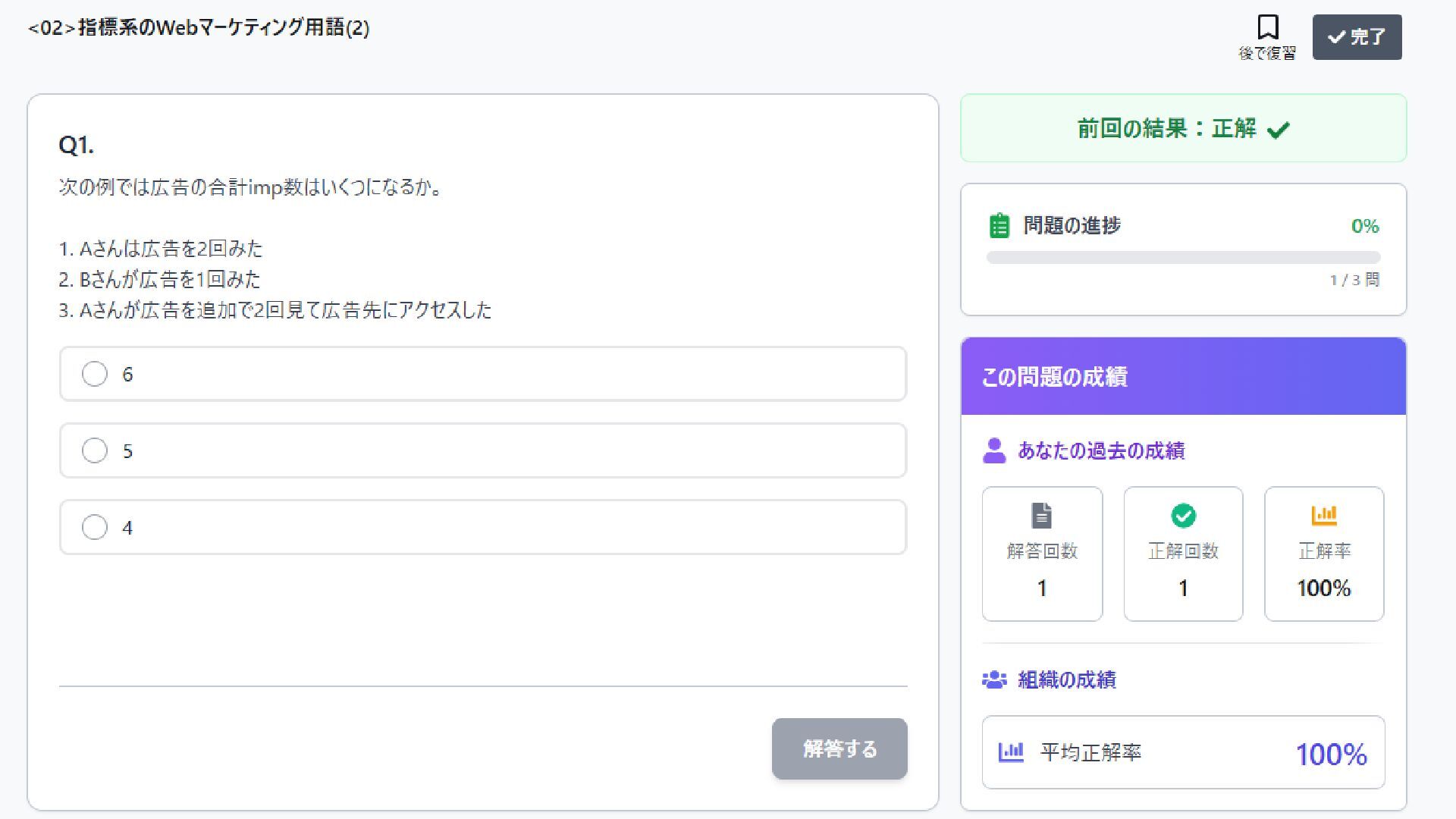The height and width of the screenshot is (819, 1456).
Task: Click the person icon next to あなたの過去の成績
Action: [x=993, y=450]
